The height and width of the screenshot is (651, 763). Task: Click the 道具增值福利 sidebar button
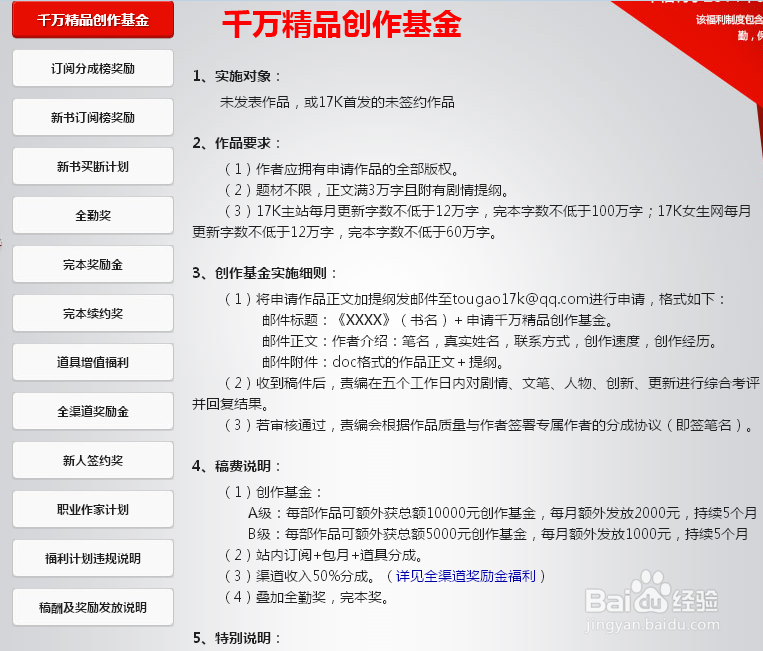(93, 362)
